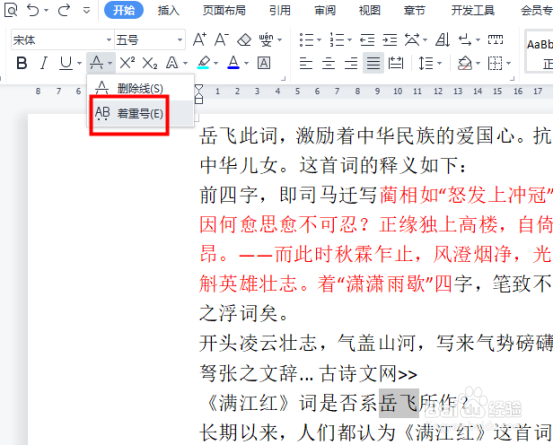Click the Chinese layout icon
The width and height of the screenshot is (554, 446).
[412, 40]
